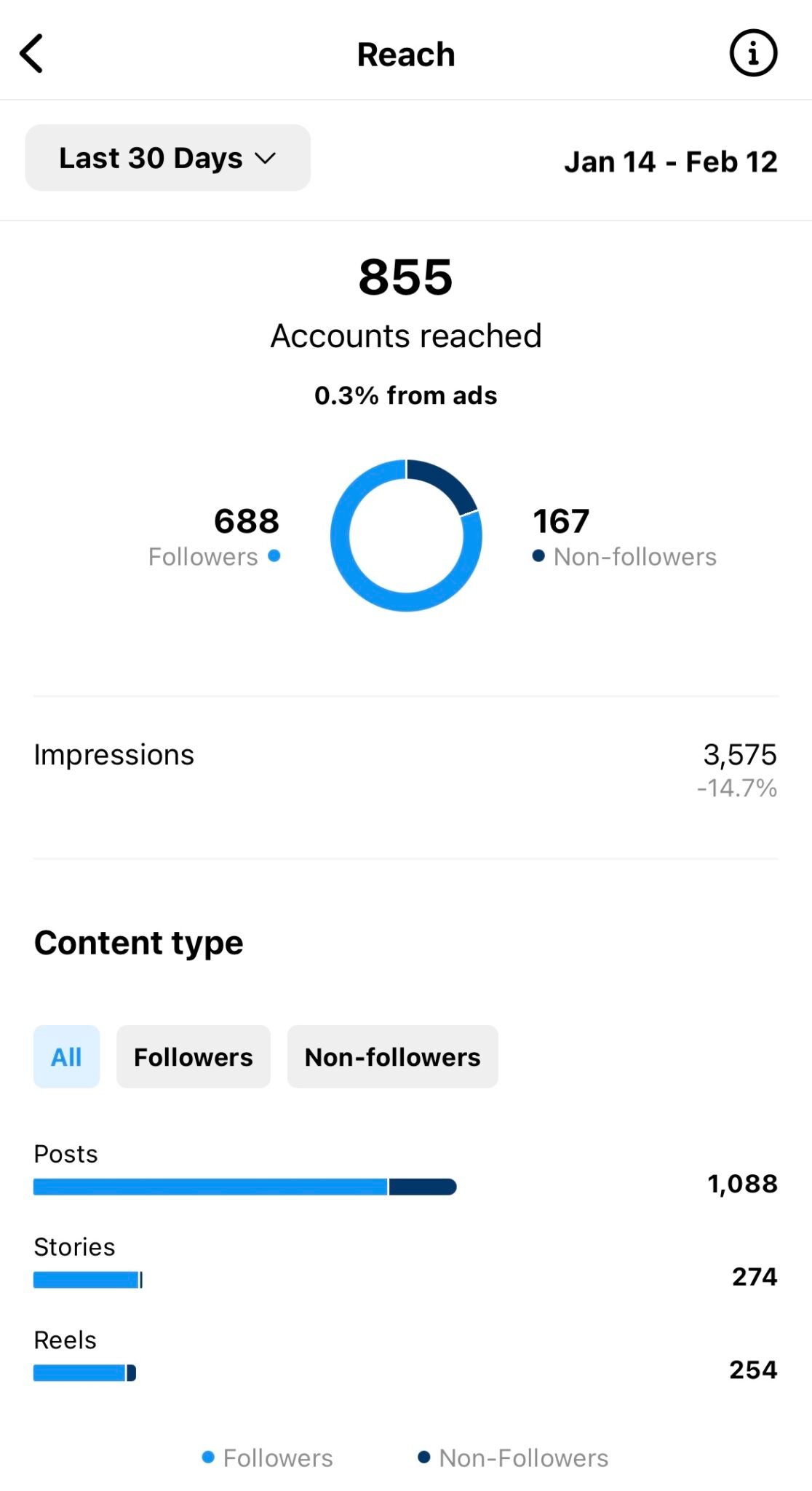
Task: Click the Followers dot in bottom legend
Action: 209,1458
